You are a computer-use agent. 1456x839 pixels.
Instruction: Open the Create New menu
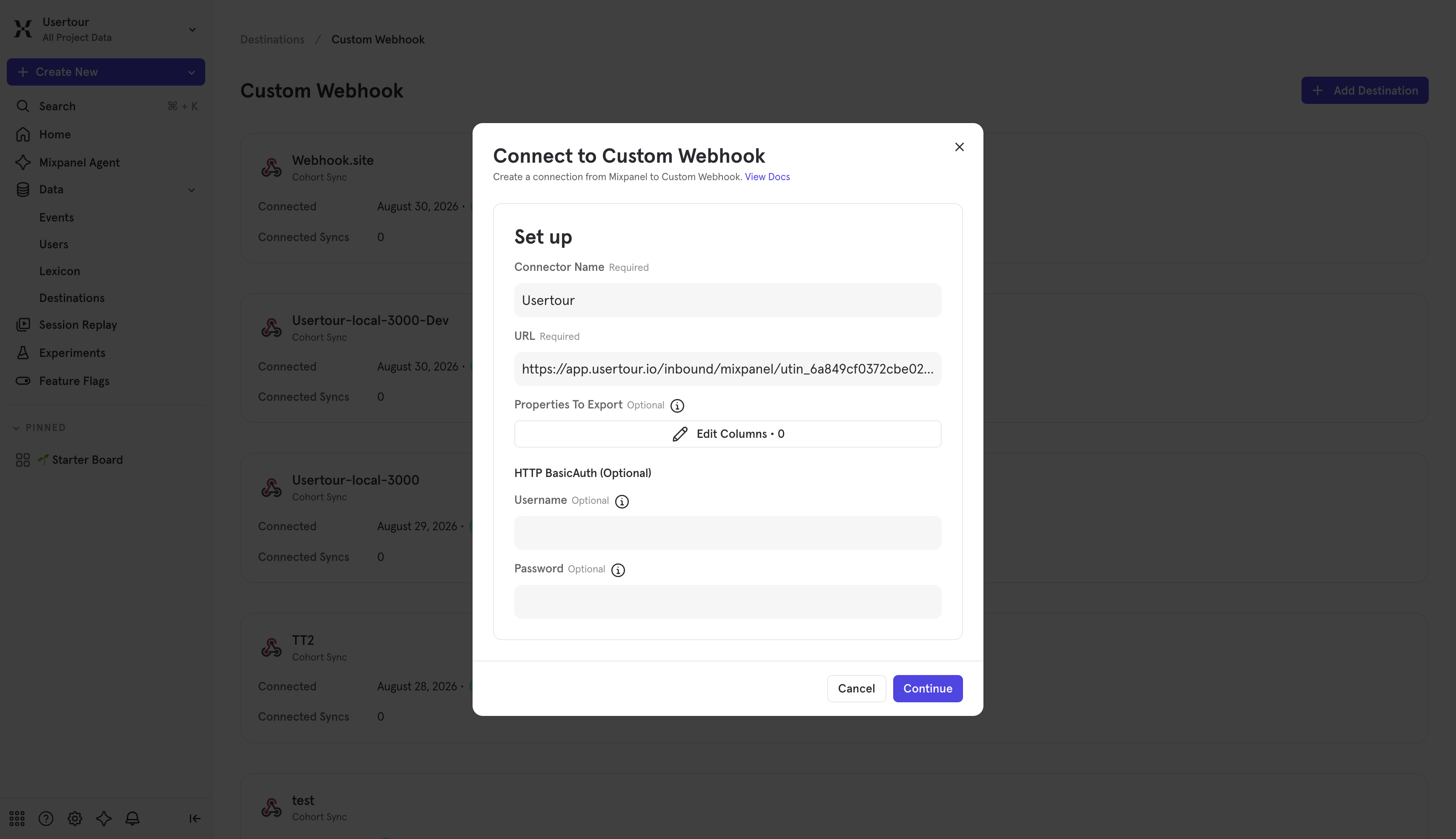click(x=106, y=72)
